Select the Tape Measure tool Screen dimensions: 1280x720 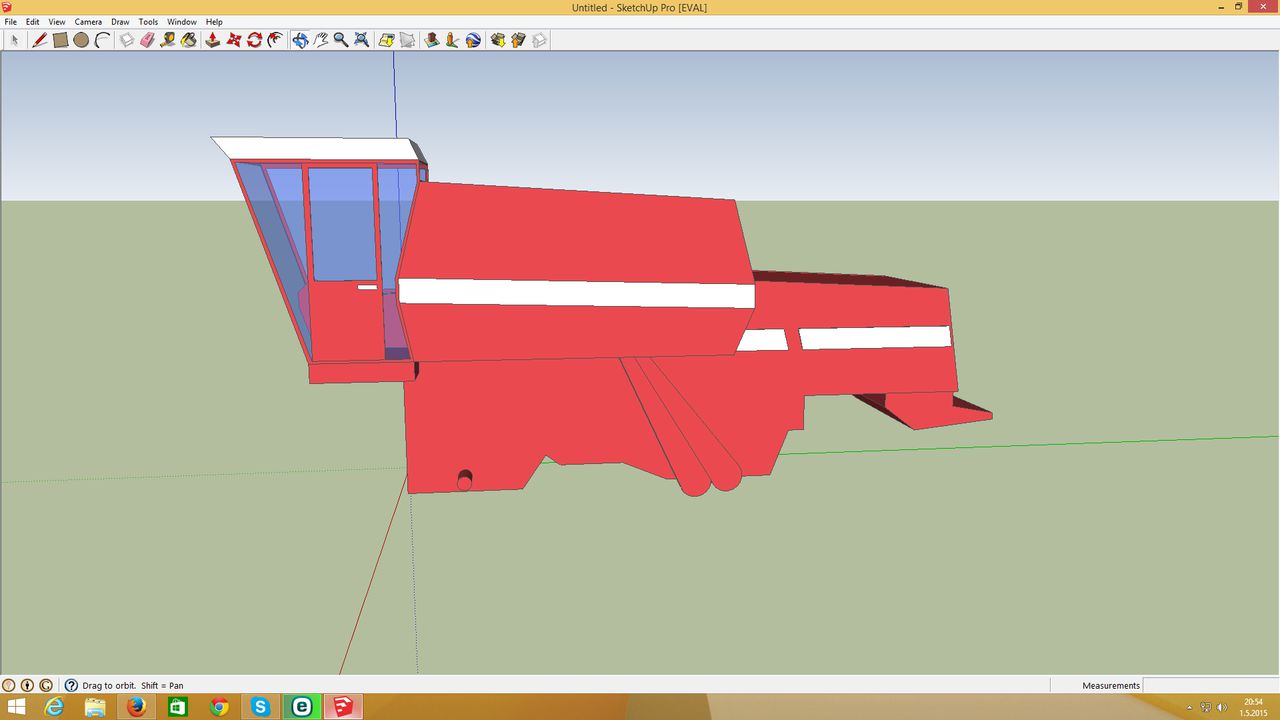pos(168,40)
